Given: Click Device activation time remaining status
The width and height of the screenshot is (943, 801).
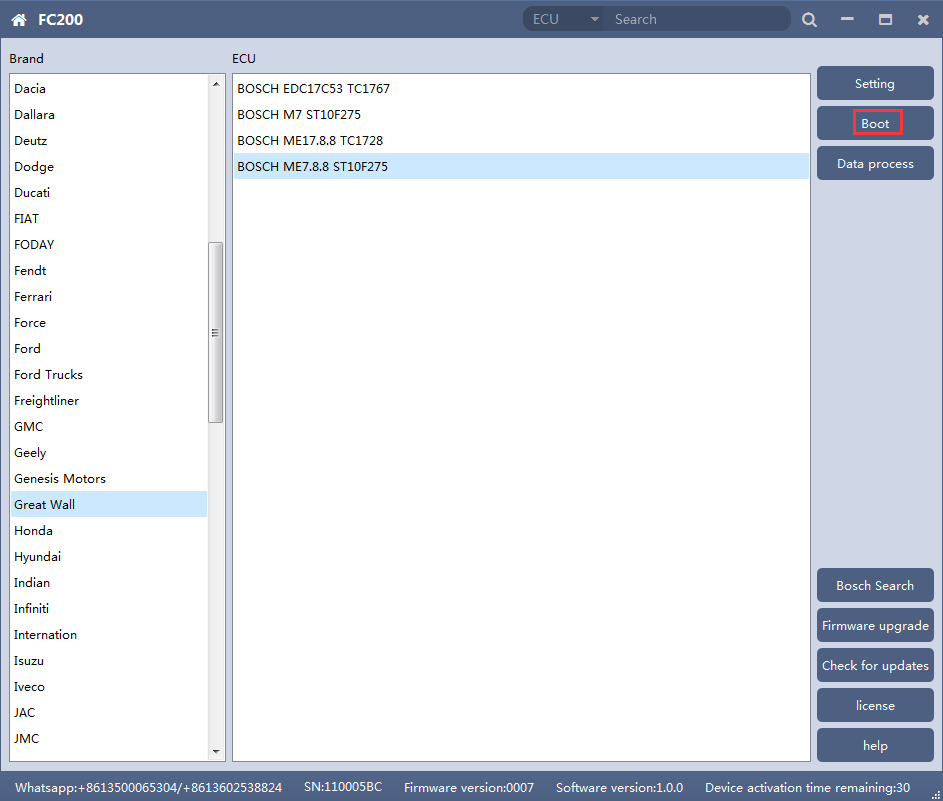Looking at the screenshot, I should click(807, 787).
